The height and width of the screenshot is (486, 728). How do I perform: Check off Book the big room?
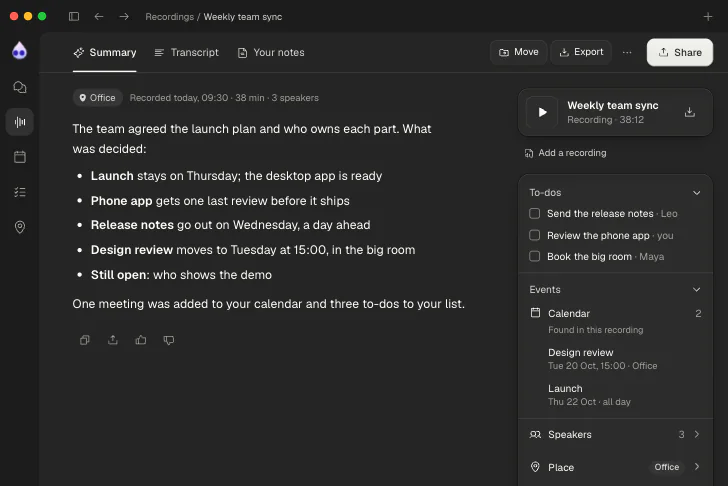point(534,256)
